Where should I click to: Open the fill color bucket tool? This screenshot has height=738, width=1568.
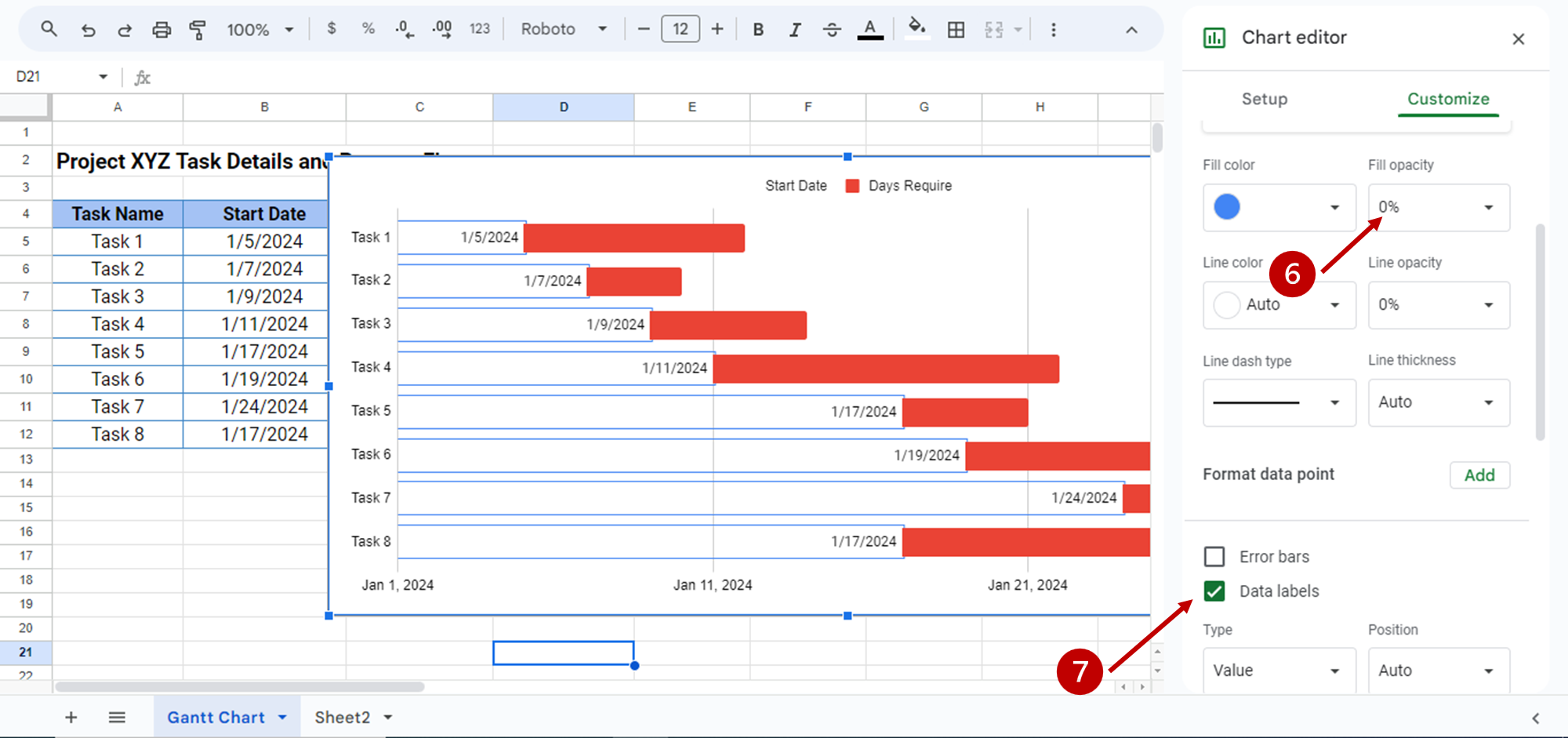(x=916, y=28)
